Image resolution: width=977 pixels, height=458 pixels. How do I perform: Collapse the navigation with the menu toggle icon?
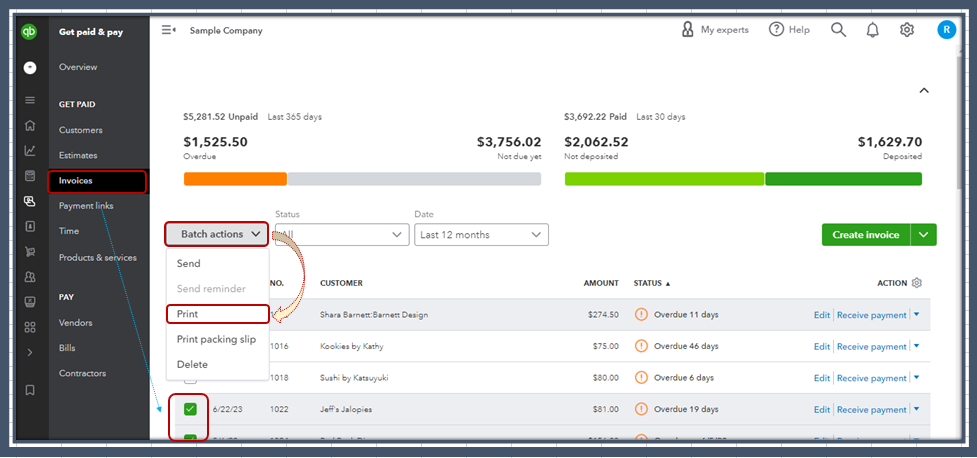pos(168,30)
